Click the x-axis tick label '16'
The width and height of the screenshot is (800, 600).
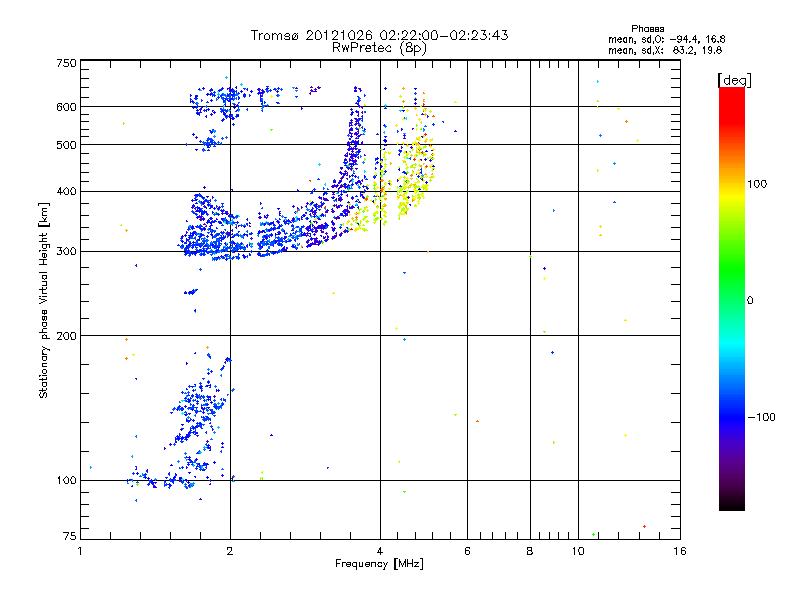coord(680,551)
